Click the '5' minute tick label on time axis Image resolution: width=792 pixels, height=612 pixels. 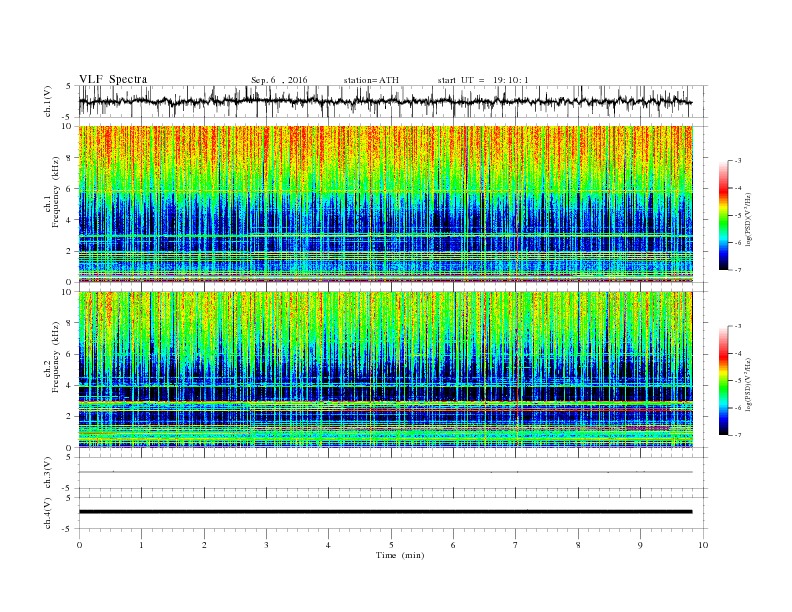coord(391,545)
